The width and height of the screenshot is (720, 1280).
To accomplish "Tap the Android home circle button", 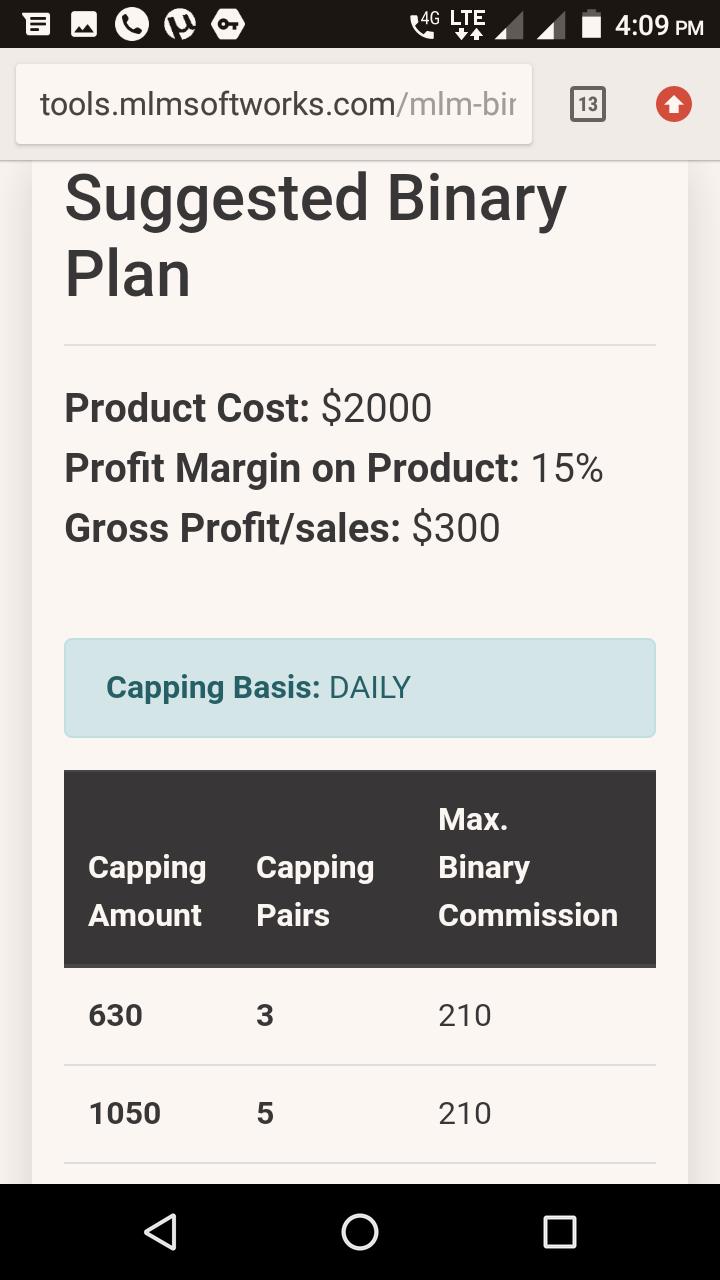I will (360, 1232).
